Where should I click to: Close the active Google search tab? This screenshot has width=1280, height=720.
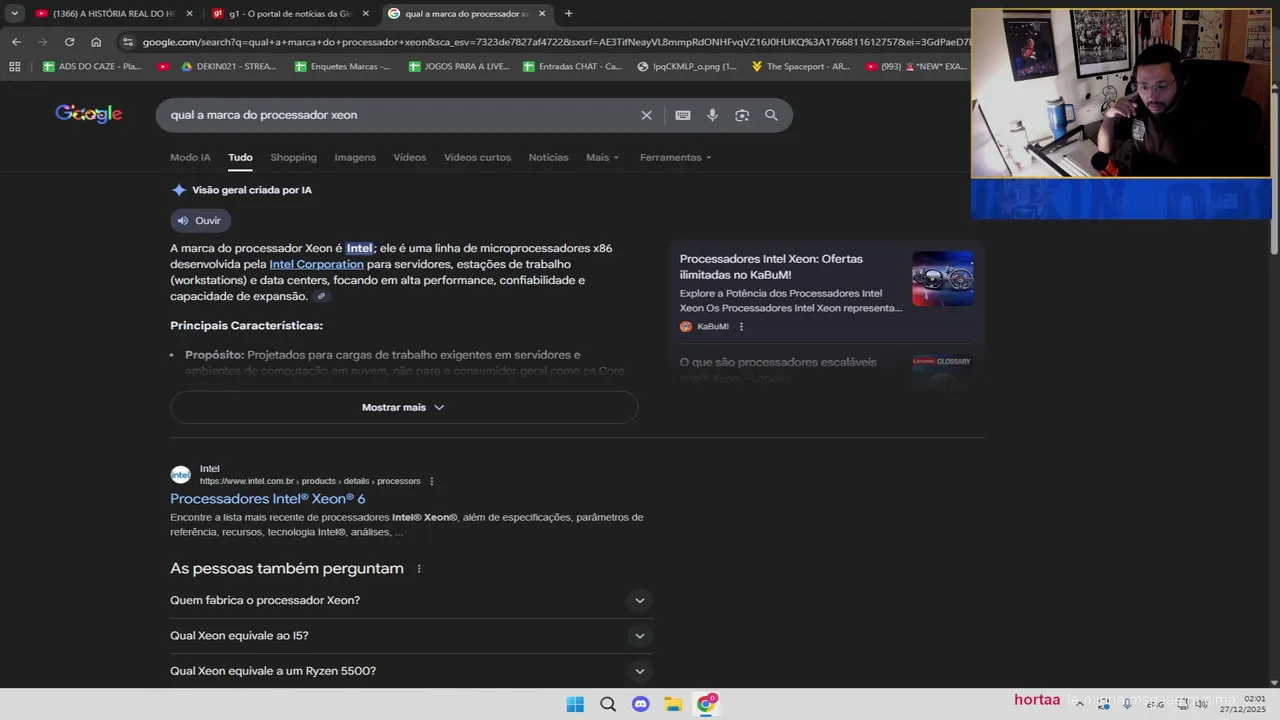click(542, 14)
